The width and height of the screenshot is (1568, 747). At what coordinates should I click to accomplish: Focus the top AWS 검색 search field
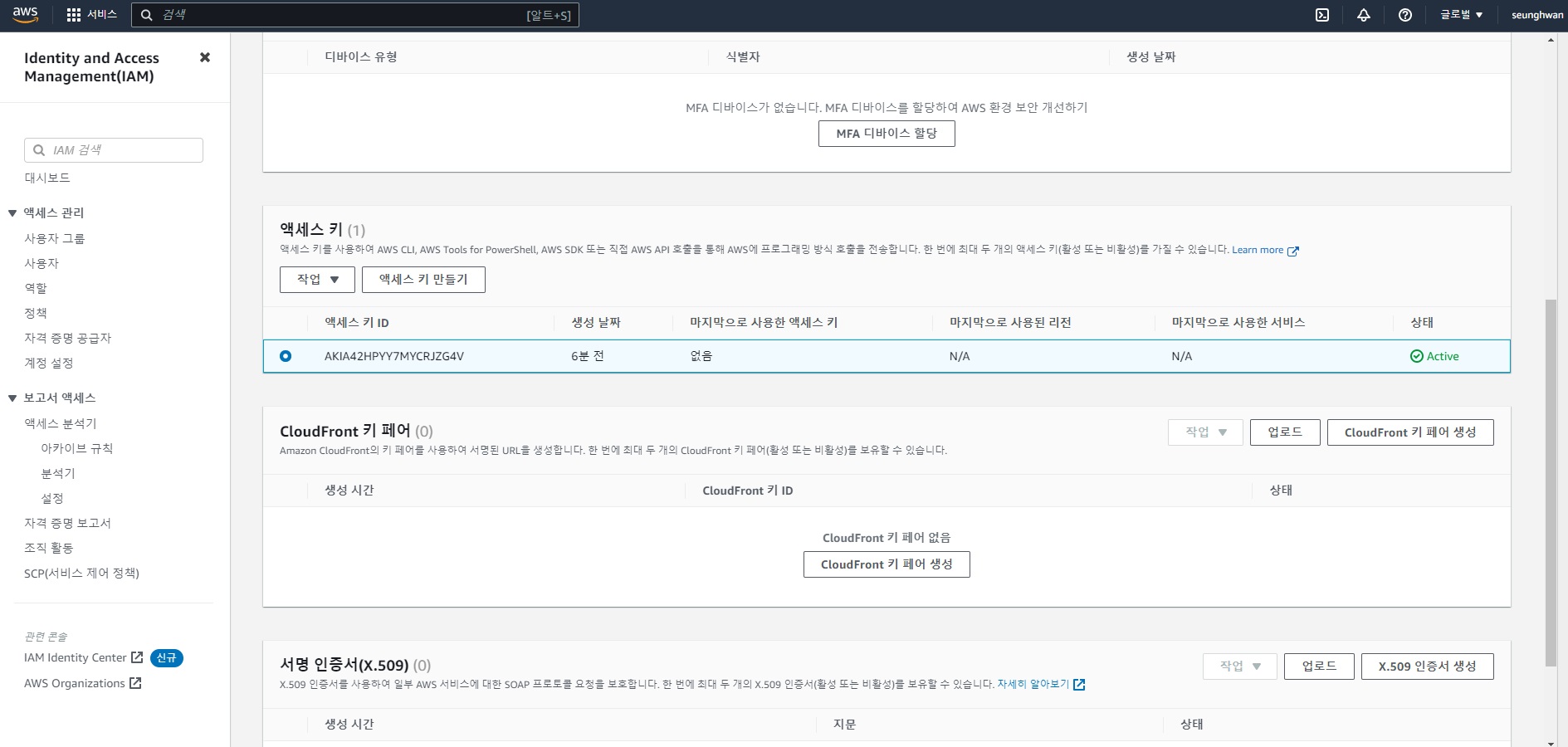click(355, 15)
